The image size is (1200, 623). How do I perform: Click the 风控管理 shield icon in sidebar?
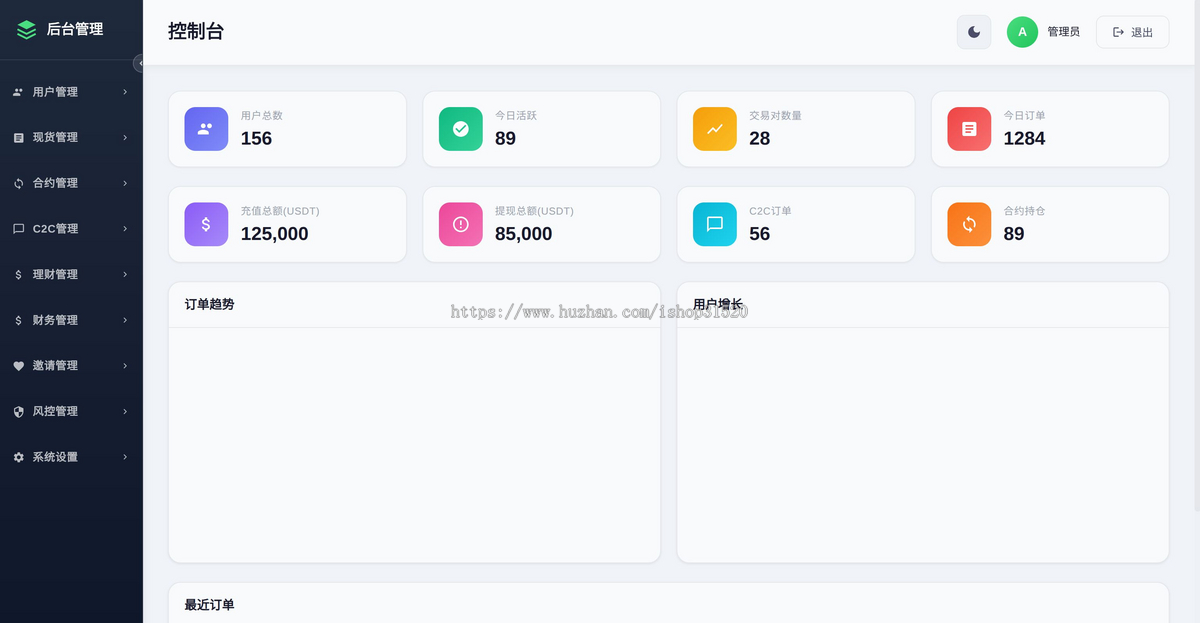tap(18, 412)
